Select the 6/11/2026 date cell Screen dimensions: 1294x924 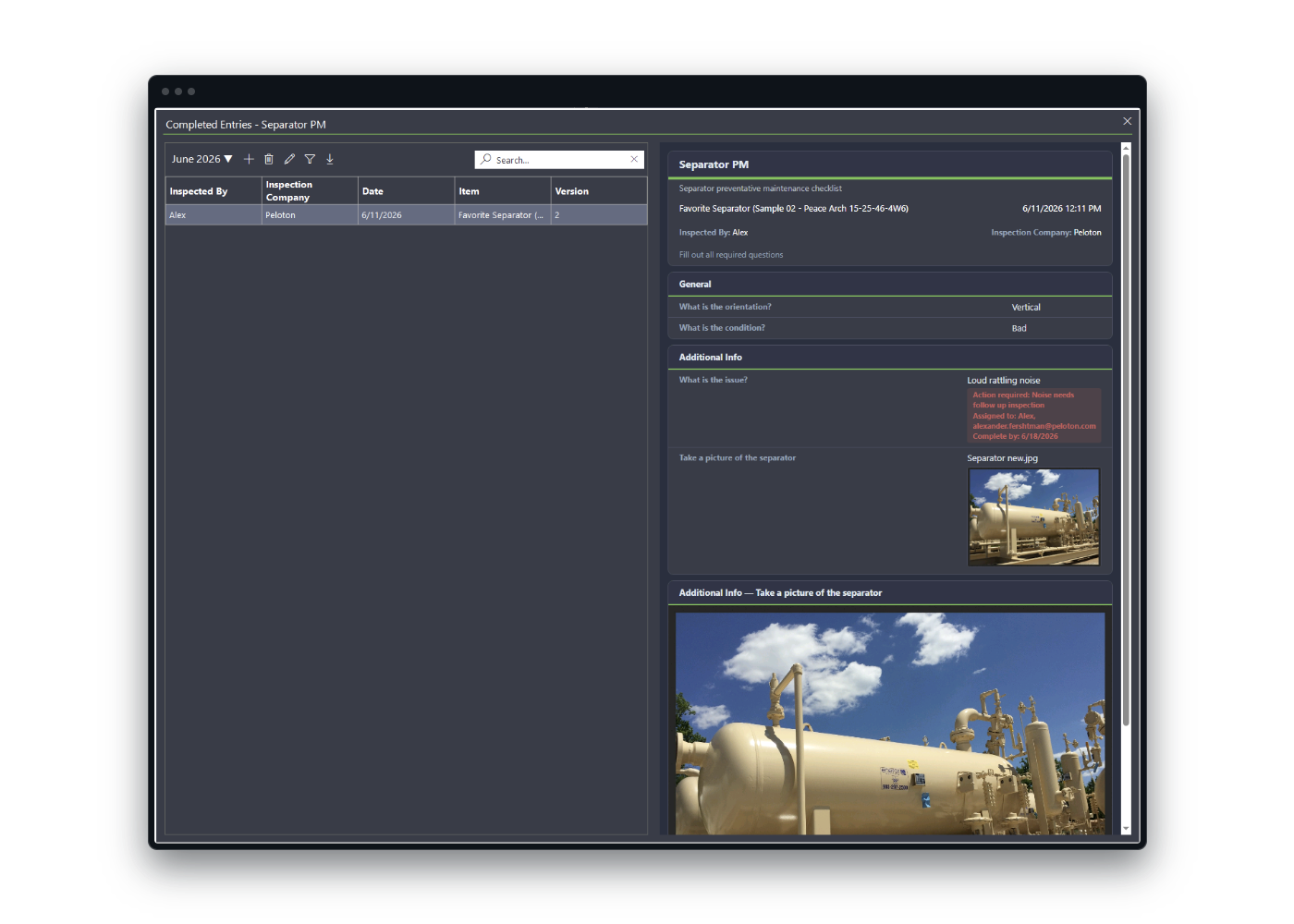(x=406, y=215)
